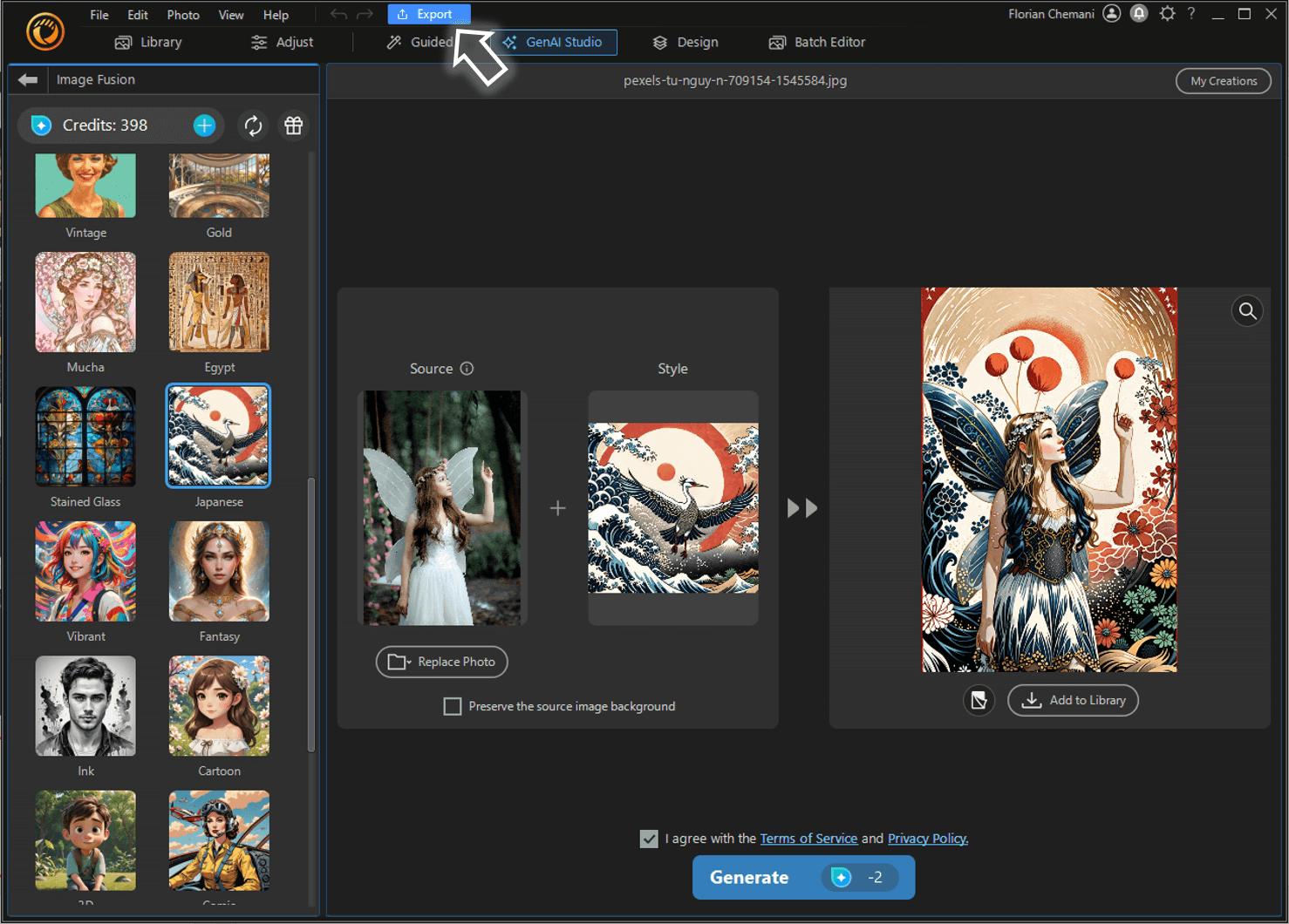Select the Egypt style thumbnail
This screenshot has width=1289, height=924.
point(219,302)
